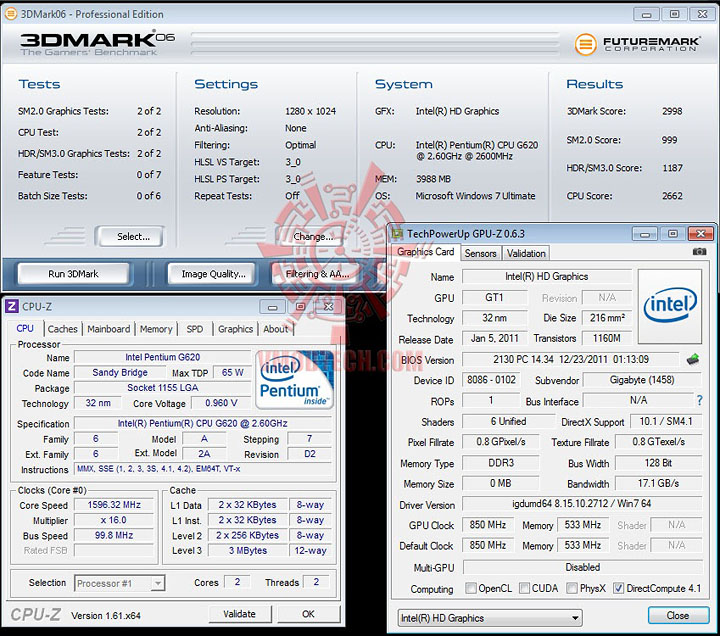Click the Bandwidth value 17.1 GB/s

658,483
